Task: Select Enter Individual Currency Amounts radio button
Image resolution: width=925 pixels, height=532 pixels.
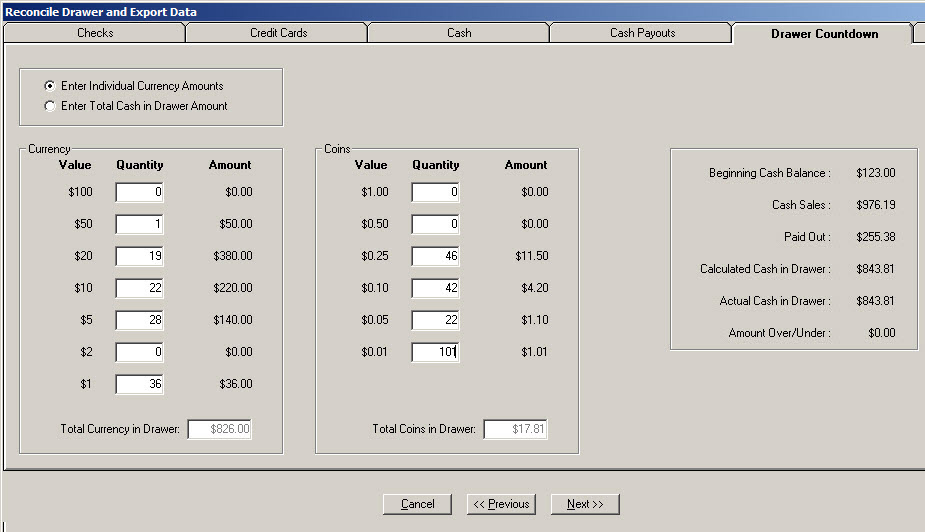Action: [50, 86]
